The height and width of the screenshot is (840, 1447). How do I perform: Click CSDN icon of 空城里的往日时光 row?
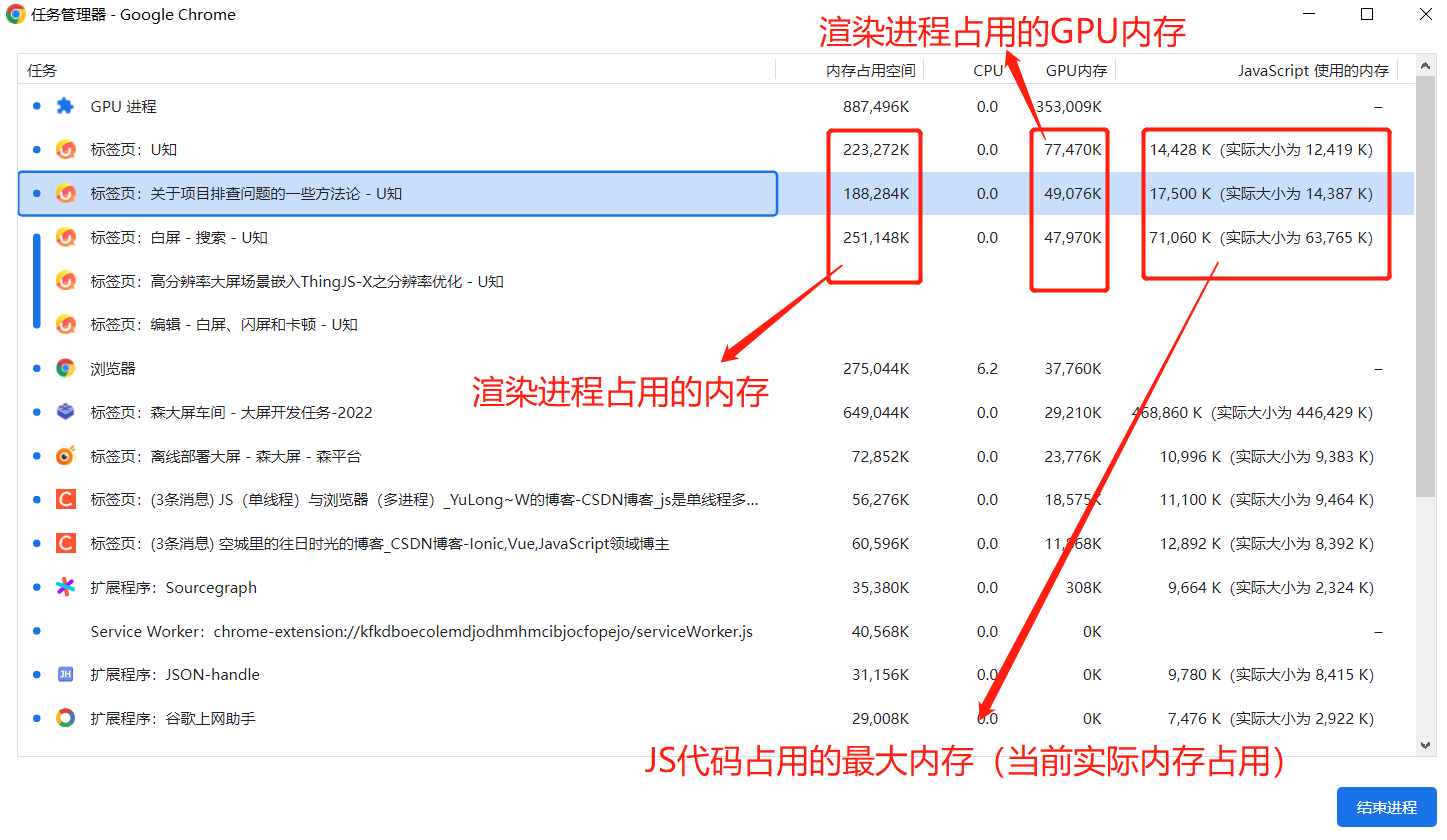tap(65, 543)
